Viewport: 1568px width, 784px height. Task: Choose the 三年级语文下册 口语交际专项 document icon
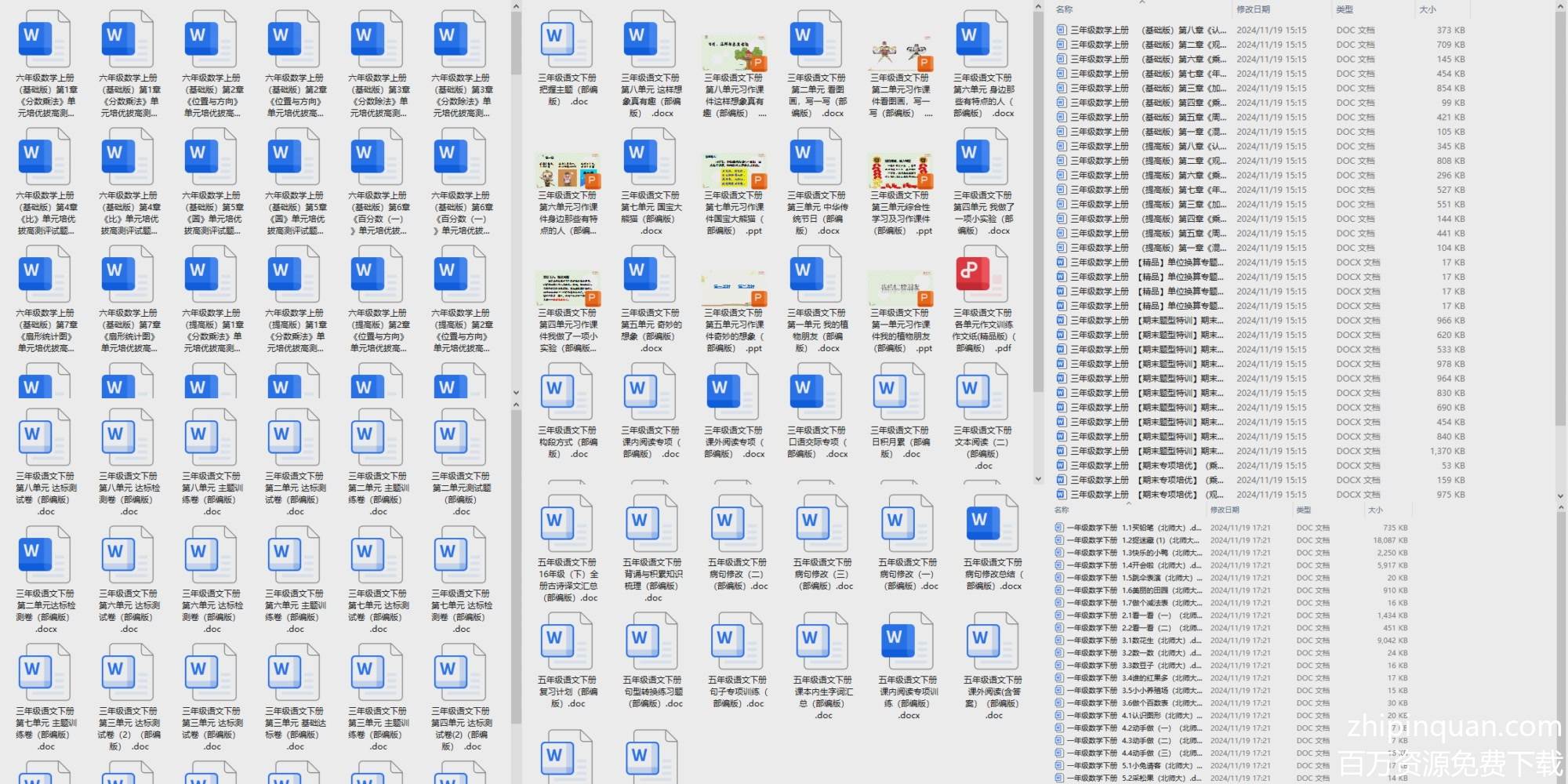click(x=816, y=391)
